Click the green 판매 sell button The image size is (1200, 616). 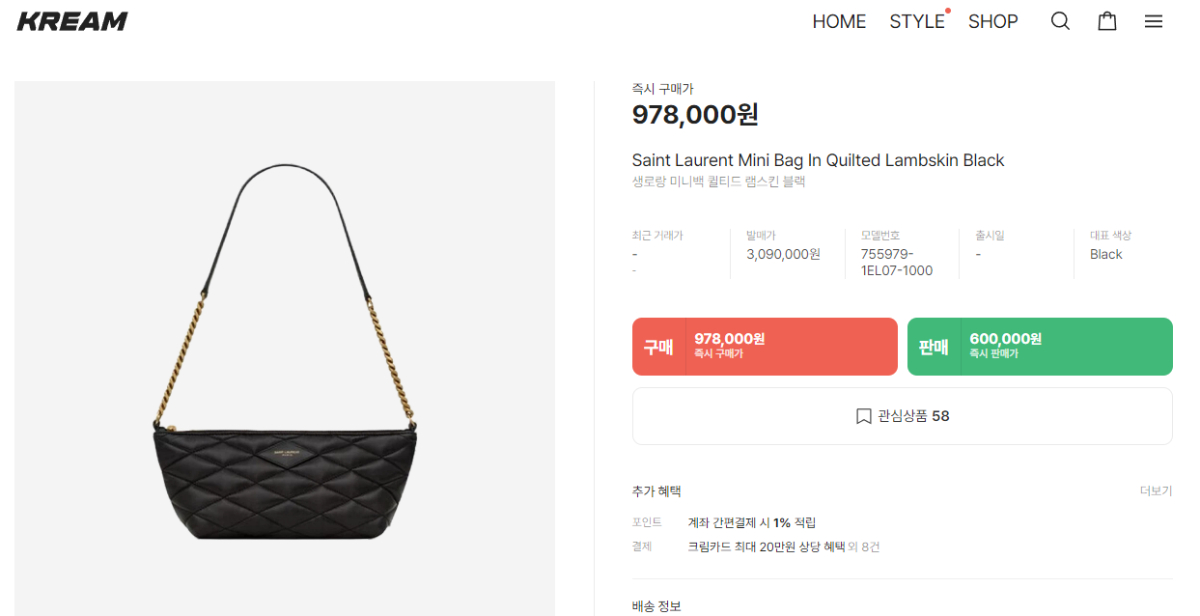(1040, 347)
